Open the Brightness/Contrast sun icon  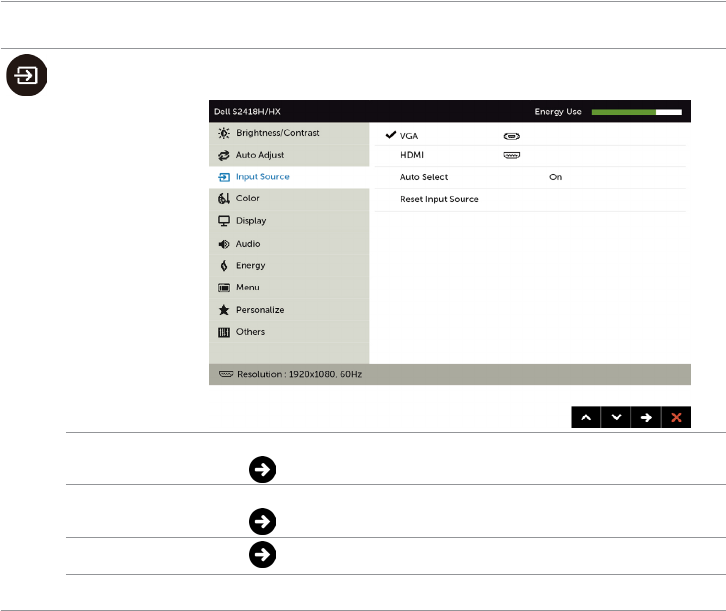tap(224, 133)
